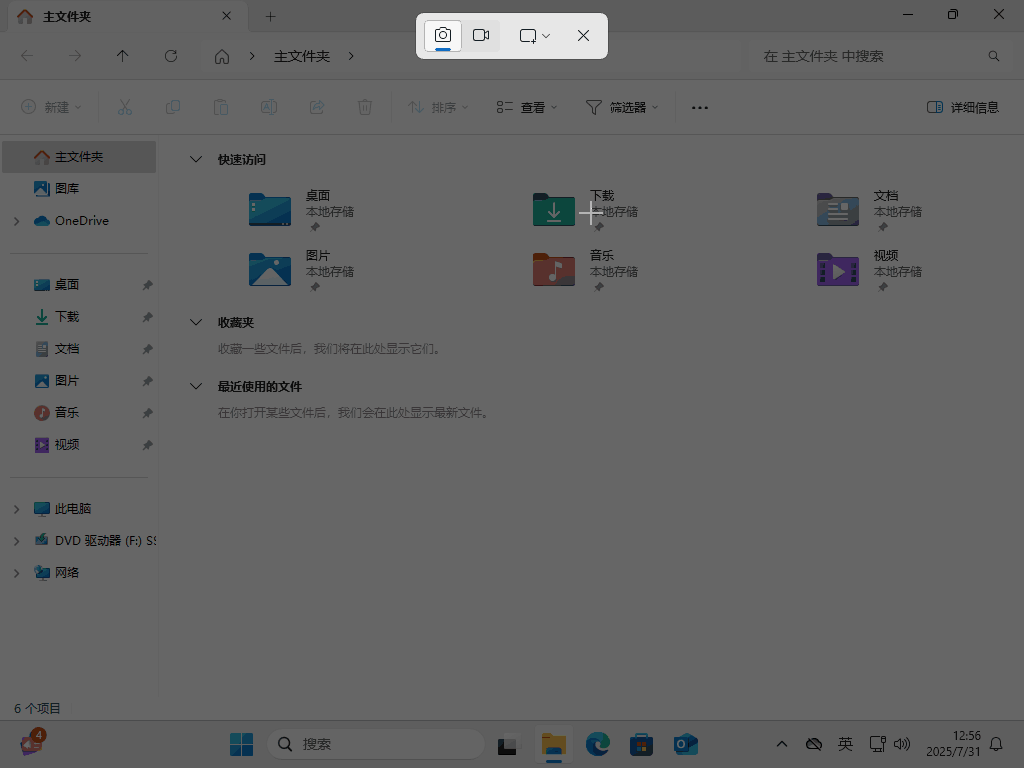Toggle the 详细信息 details pane

point(963,107)
